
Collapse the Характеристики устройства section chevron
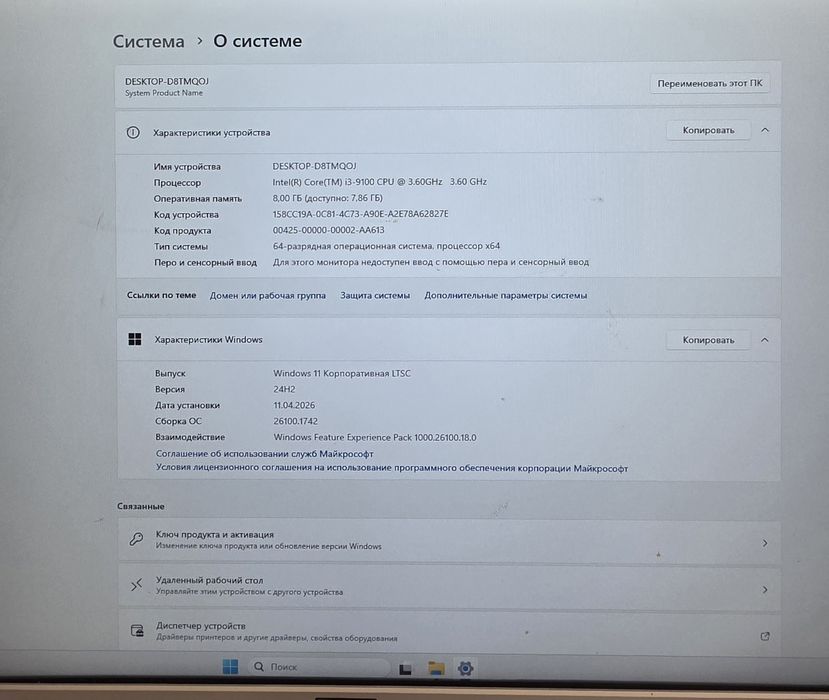pyautogui.click(x=764, y=130)
